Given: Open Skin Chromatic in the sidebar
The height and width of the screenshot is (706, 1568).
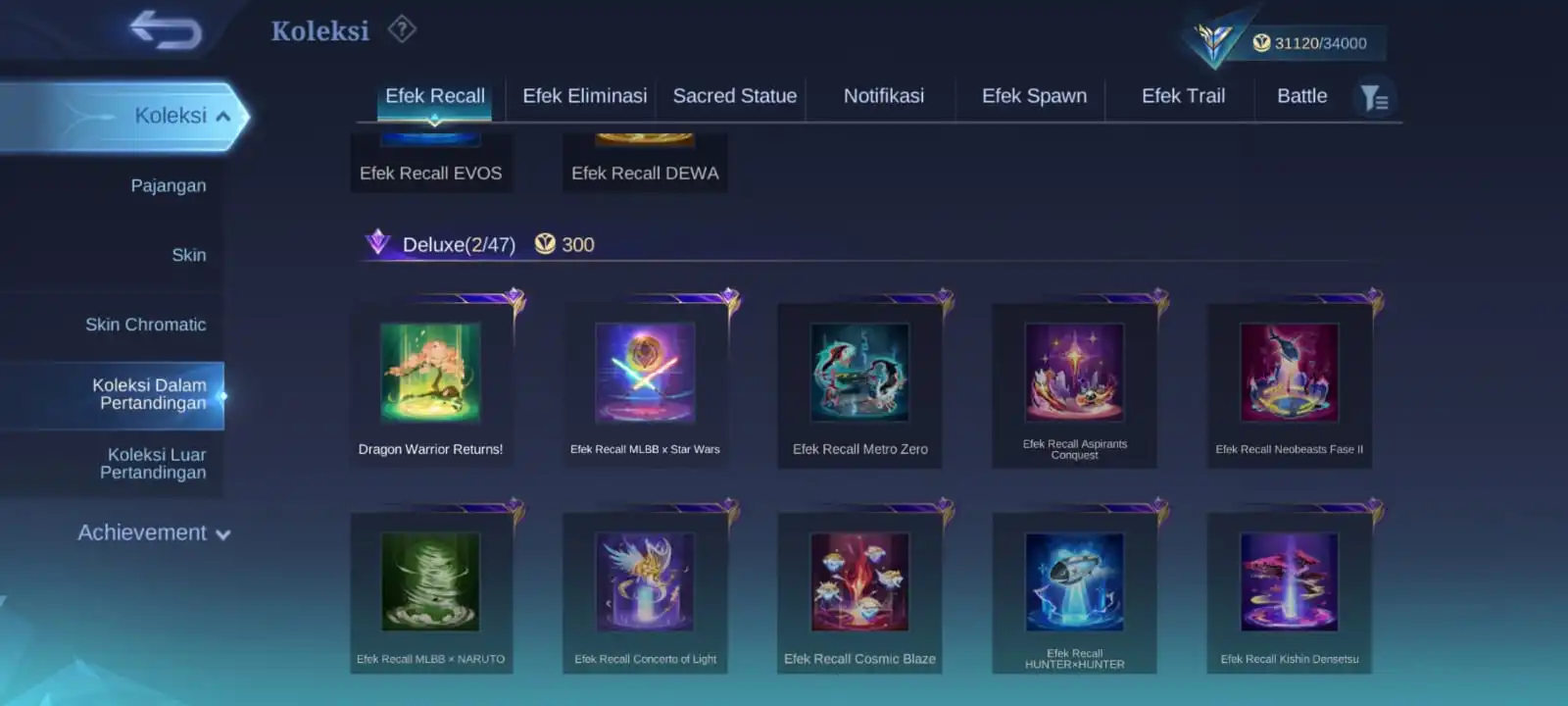Looking at the screenshot, I should (145, 325).
